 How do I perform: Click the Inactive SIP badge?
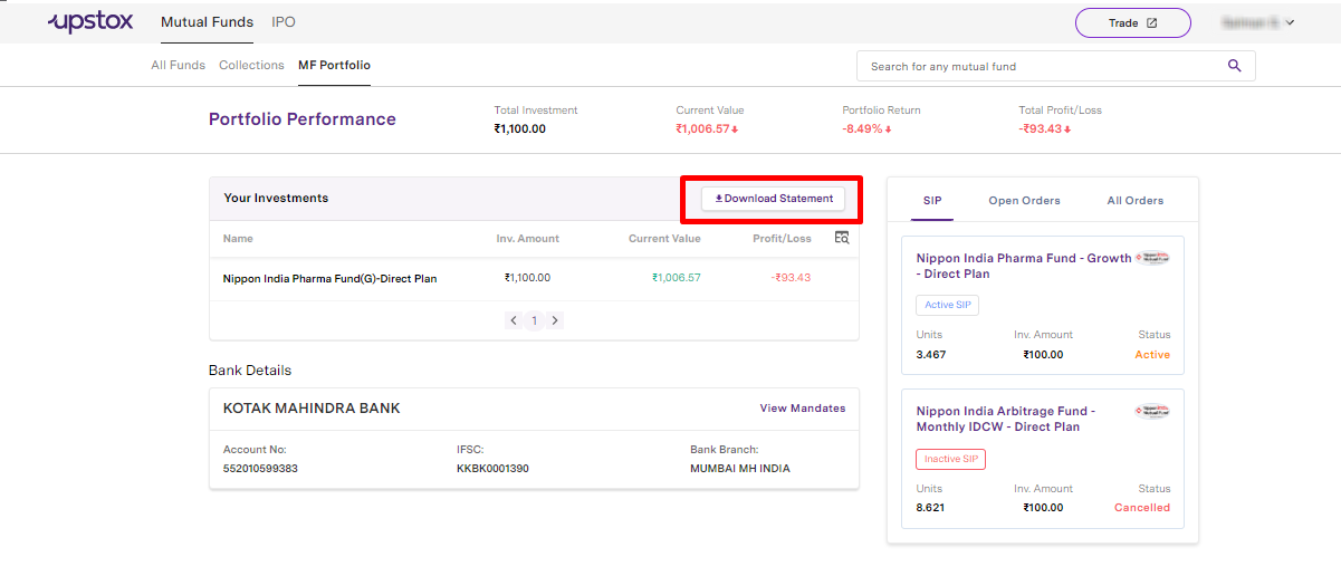tap(951, 459)
